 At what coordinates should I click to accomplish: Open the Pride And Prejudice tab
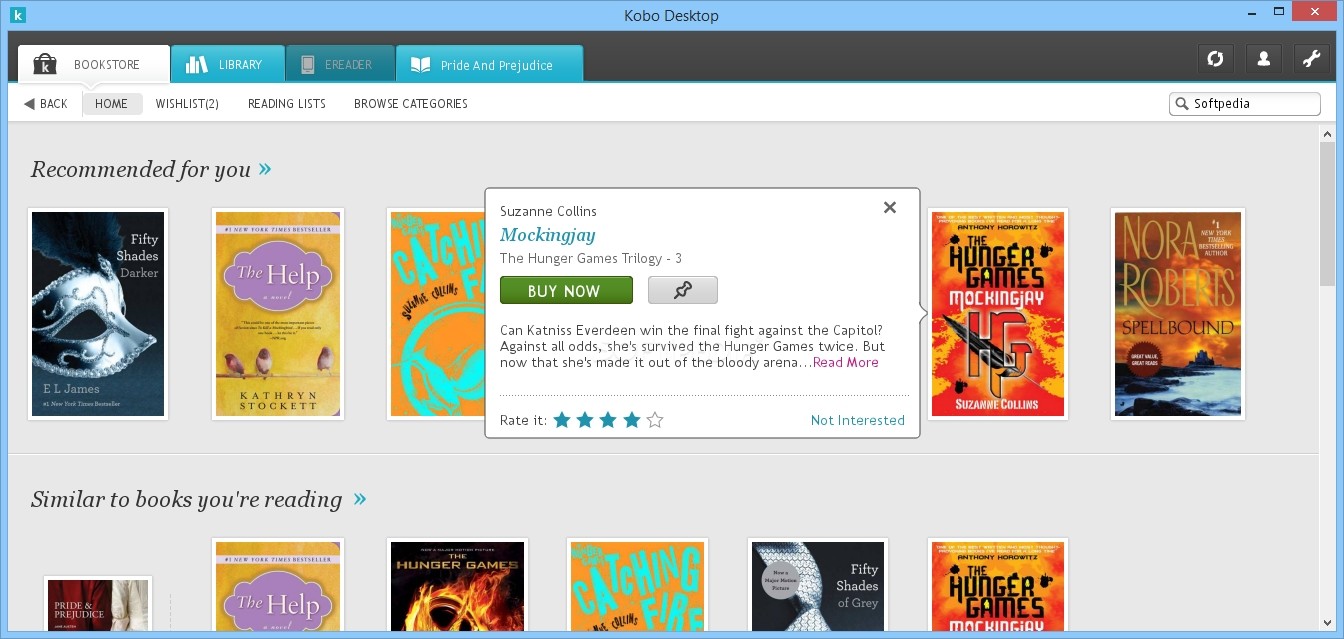489,64
